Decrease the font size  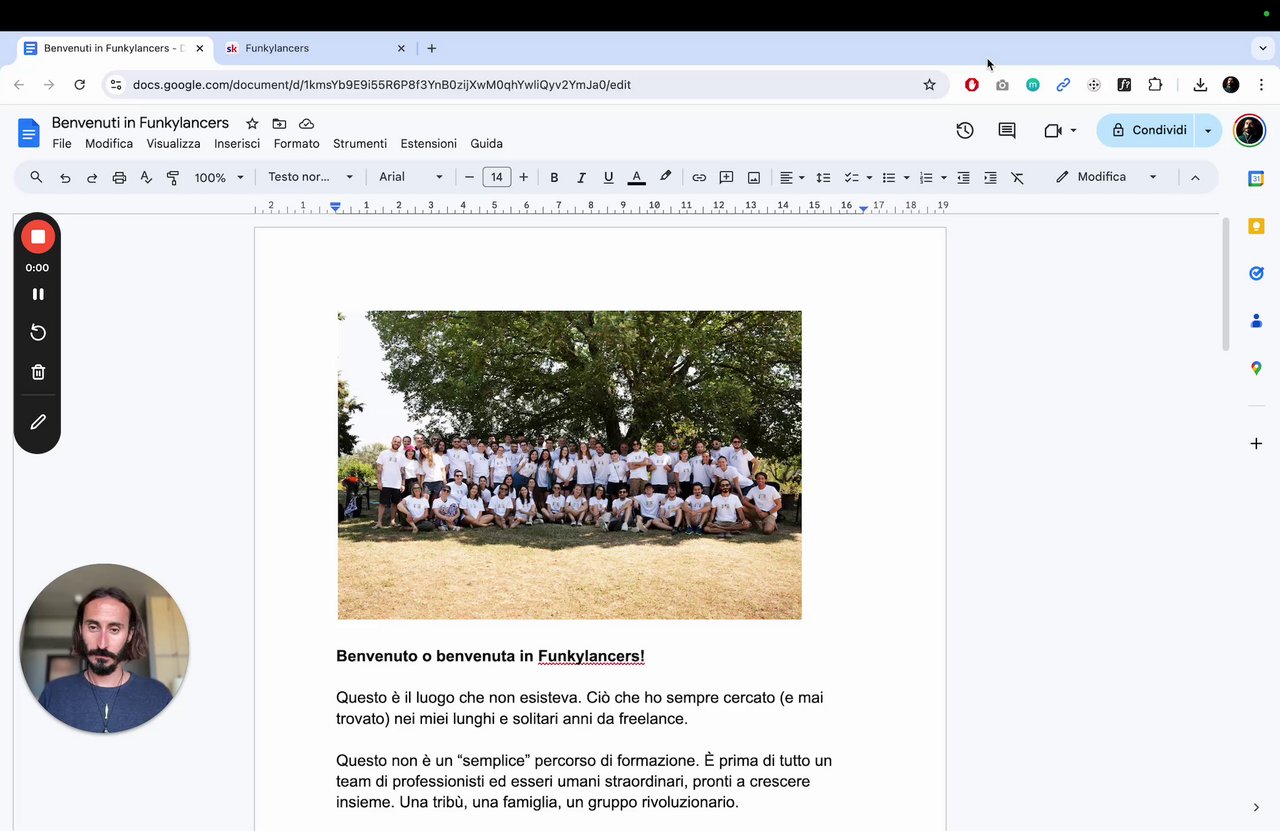470,177
